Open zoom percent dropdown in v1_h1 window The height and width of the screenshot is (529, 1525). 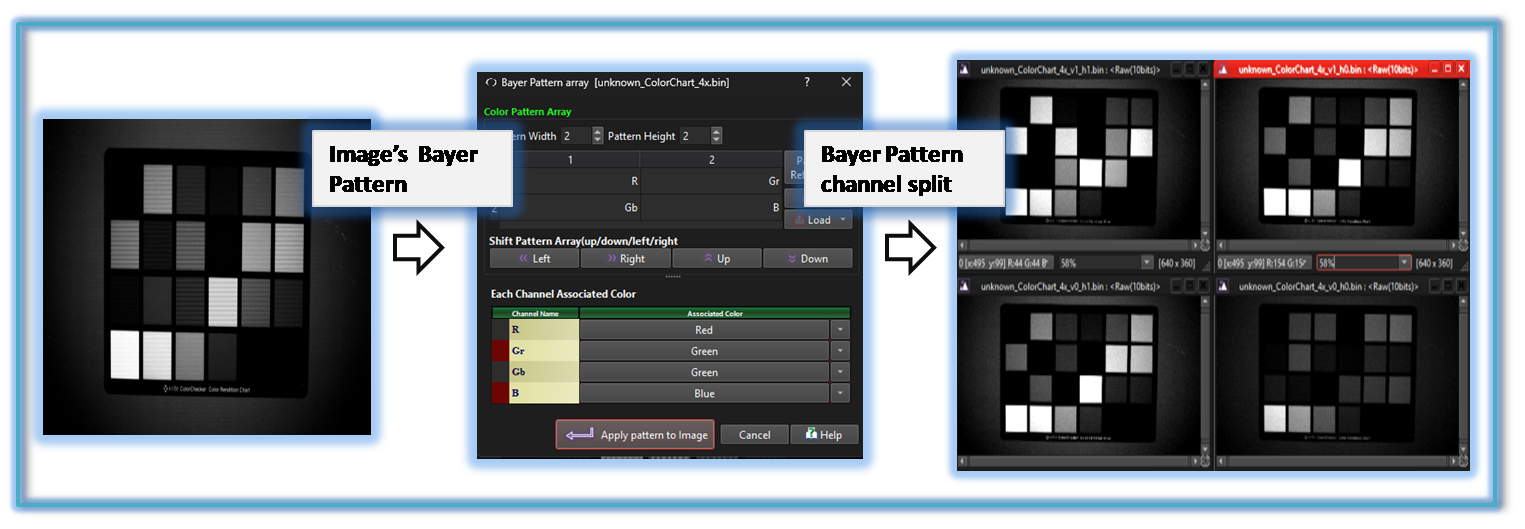1146,262
